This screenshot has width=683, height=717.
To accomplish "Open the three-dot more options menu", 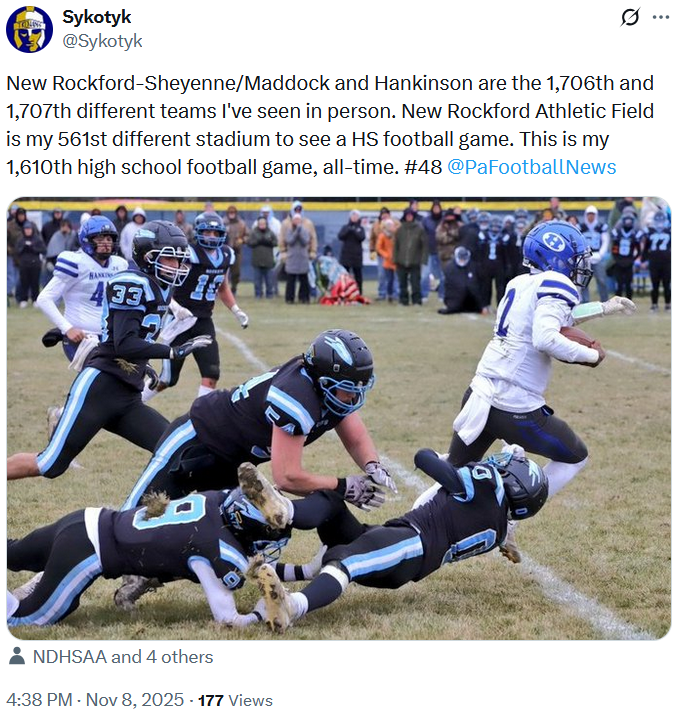I will 661,17.
